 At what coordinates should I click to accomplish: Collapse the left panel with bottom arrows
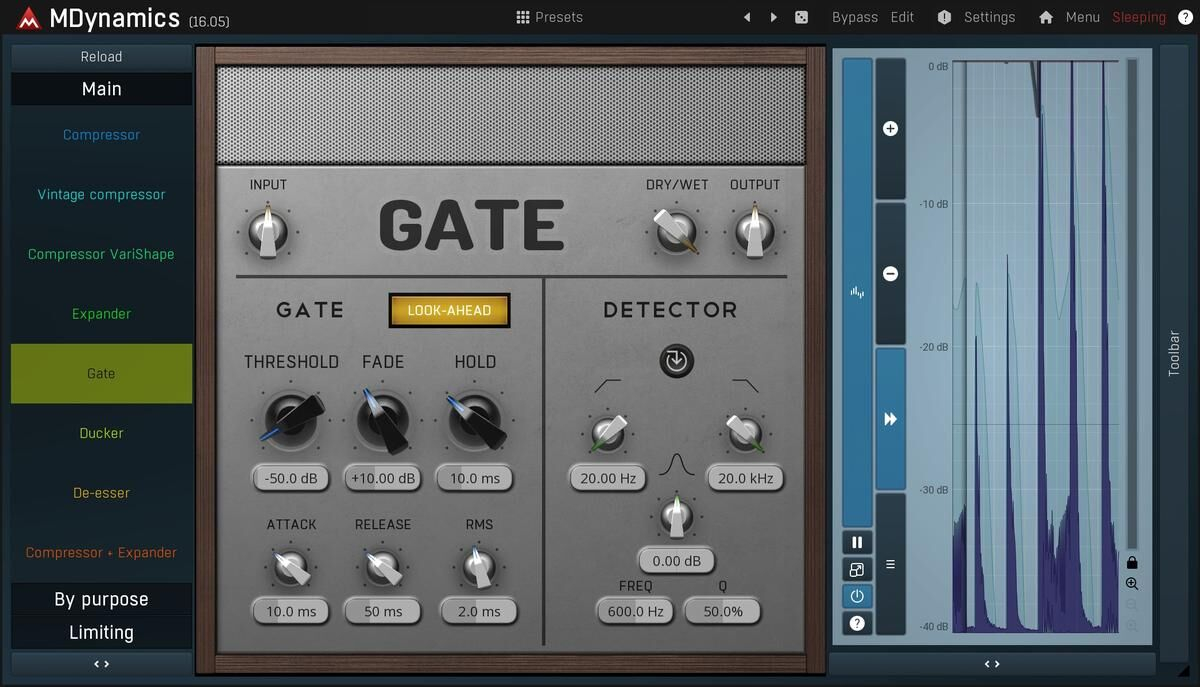[101, 663]
